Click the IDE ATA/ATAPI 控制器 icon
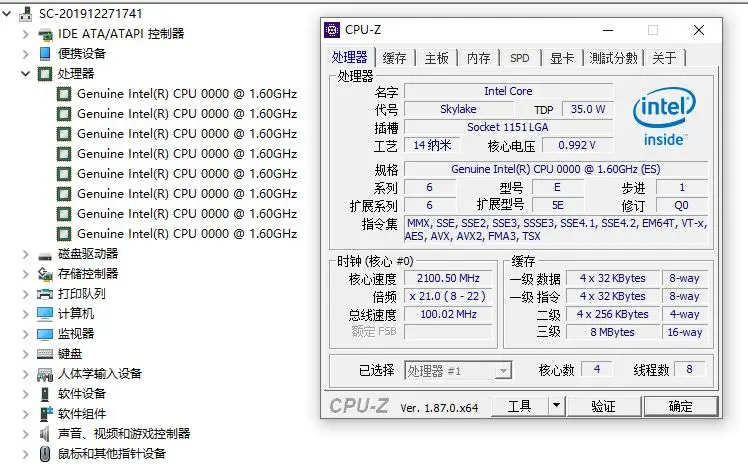The width and height of the screenshot is (748, 466). click(45, 34)
